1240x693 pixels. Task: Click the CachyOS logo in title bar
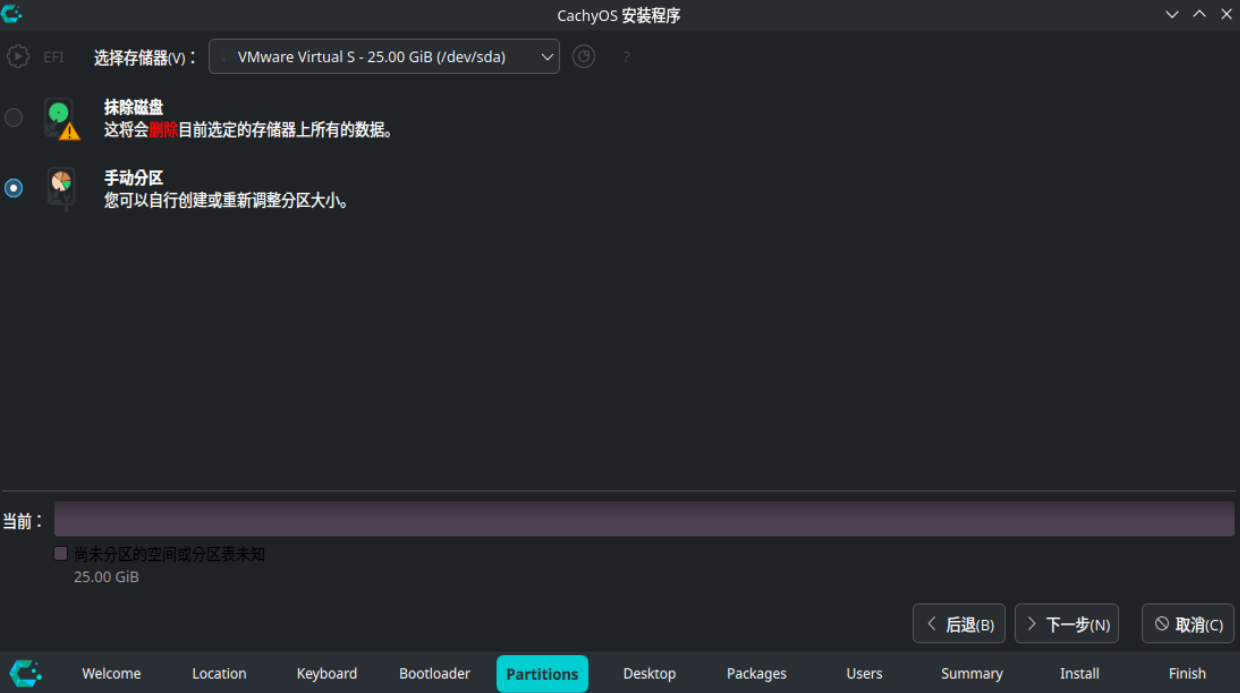coord(12,14)
